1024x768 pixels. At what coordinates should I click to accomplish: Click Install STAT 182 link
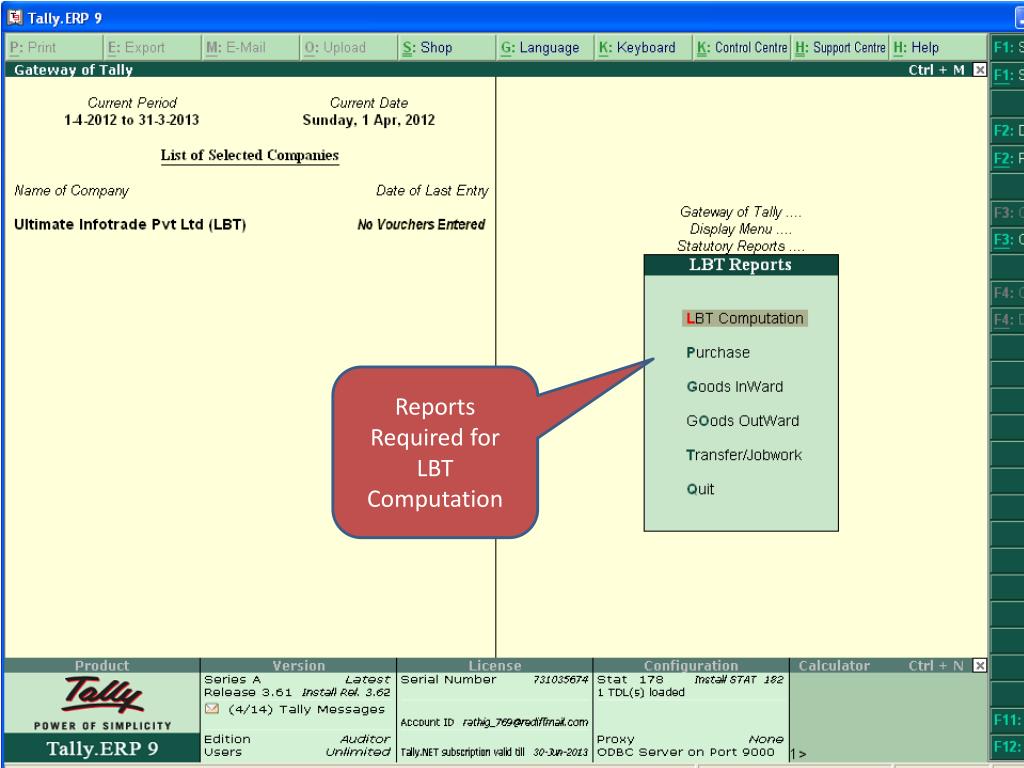739,680
